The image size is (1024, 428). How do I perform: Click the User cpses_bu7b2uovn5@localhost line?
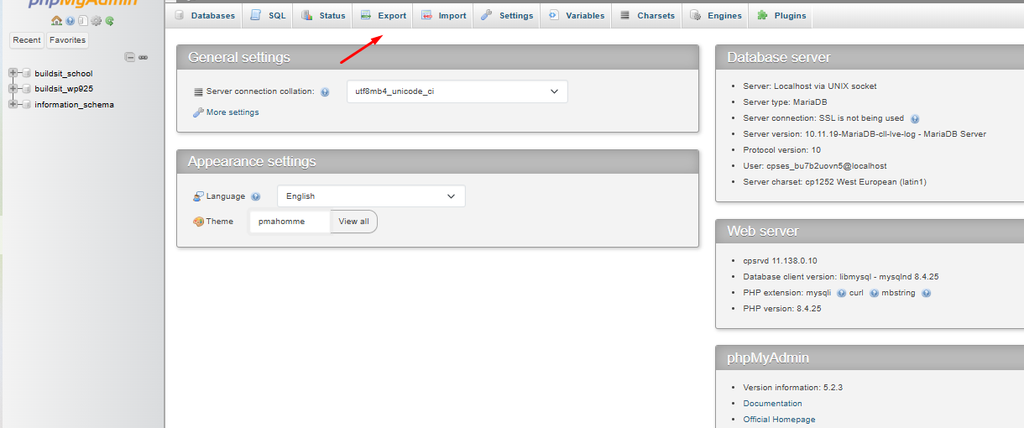coord(815,166)
